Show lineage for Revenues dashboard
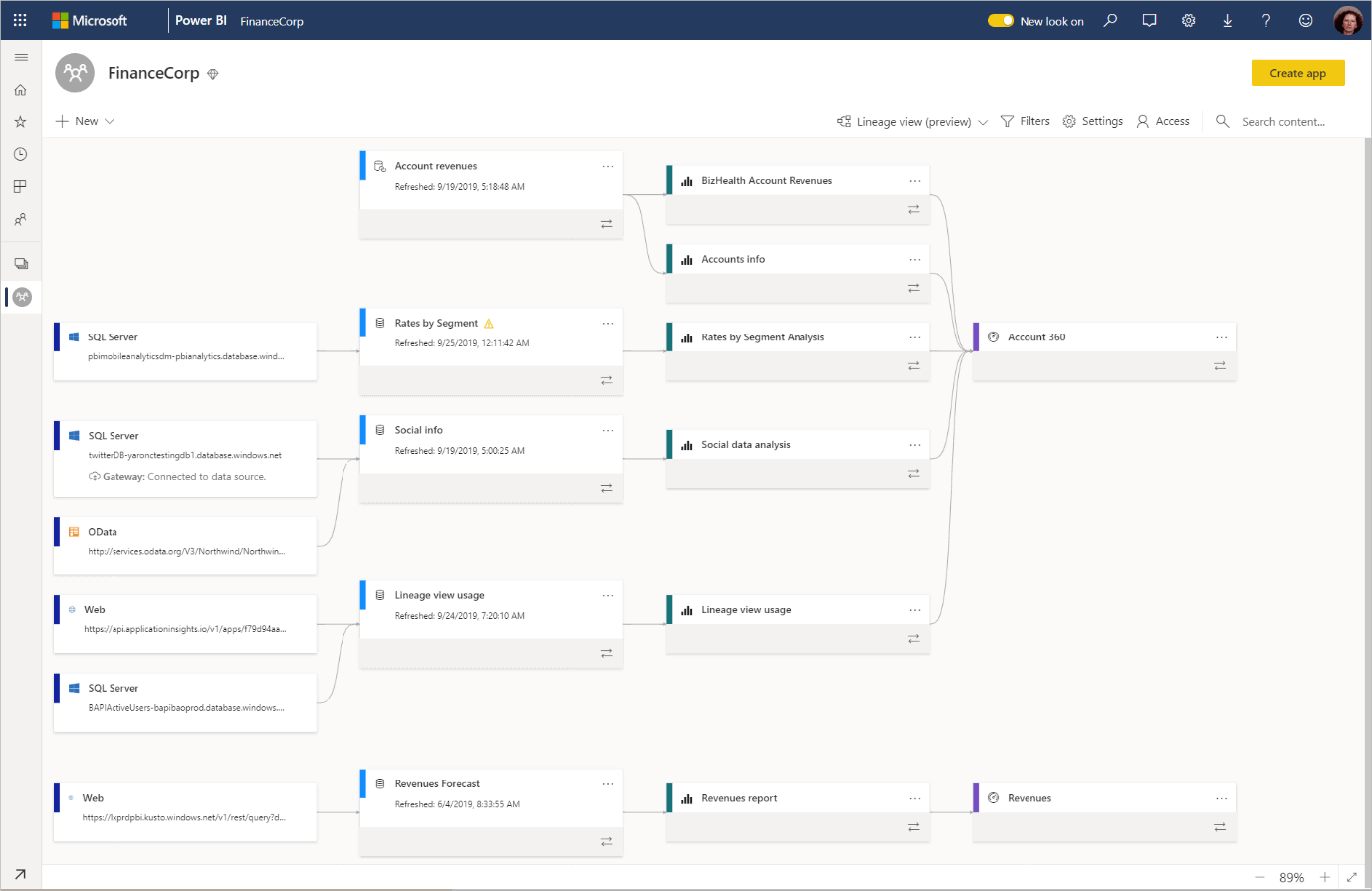This screenshot has height=891, width=1372. [x=1220, y=827]
